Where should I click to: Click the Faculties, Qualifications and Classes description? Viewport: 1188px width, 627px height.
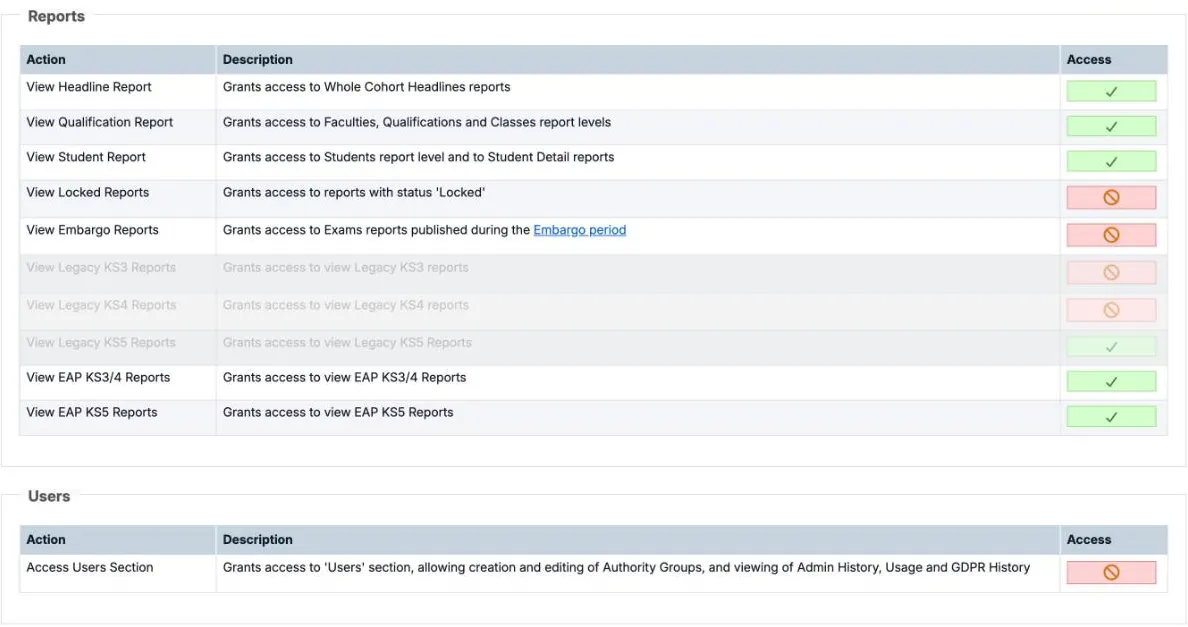point(417,122)
